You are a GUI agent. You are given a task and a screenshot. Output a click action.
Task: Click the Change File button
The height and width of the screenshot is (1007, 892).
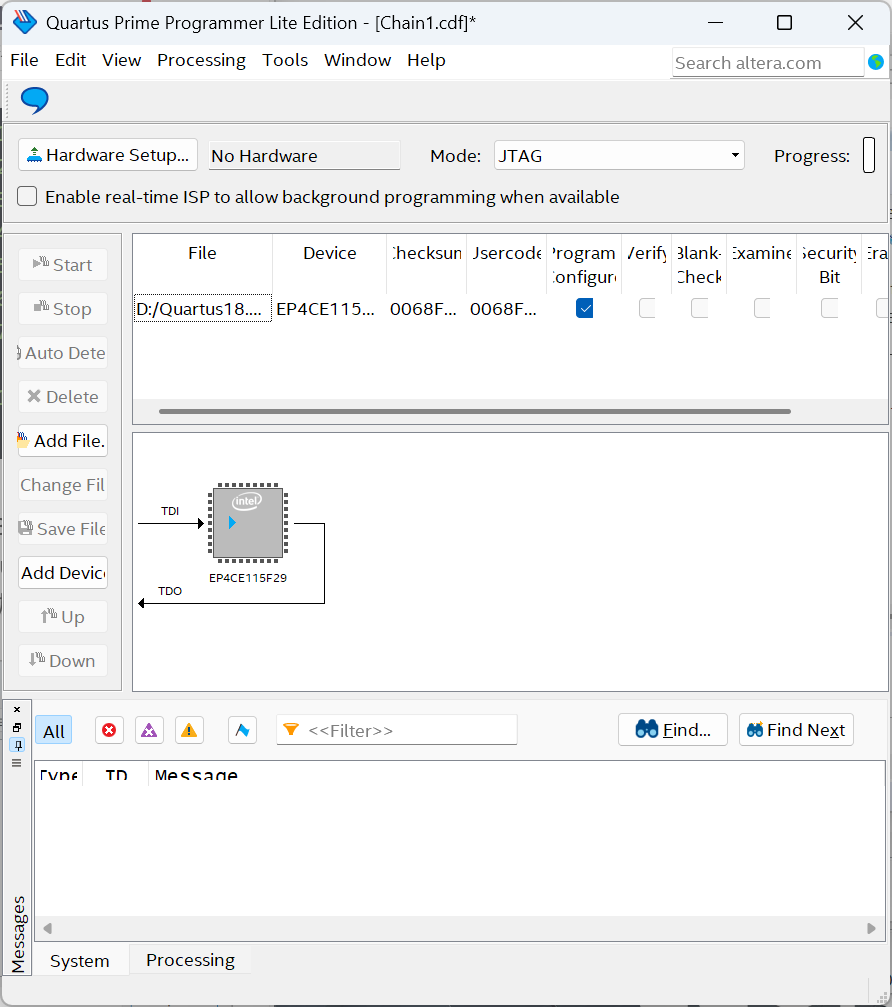63,485
